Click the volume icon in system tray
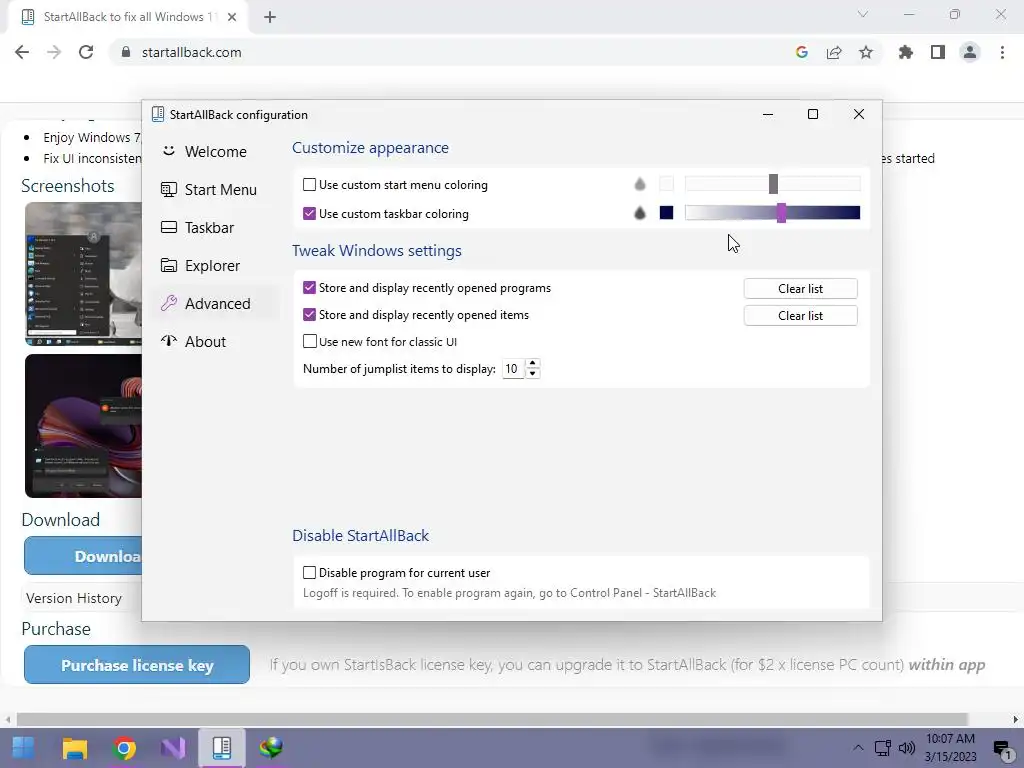Screen dimensions: 1024x768 (x=906, y=748)
